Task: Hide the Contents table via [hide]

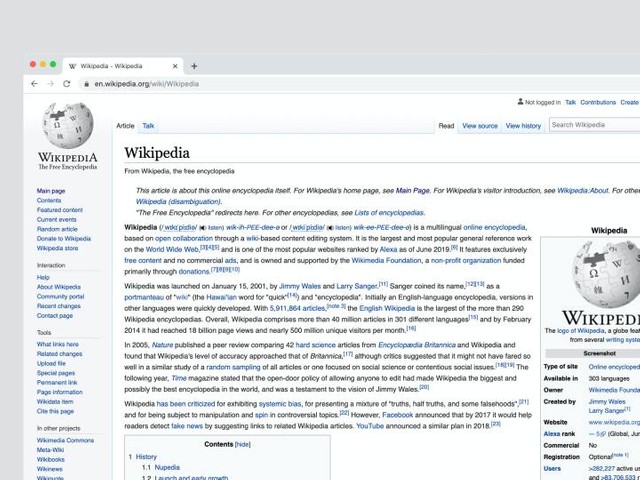Action: [x=242, y=444]
